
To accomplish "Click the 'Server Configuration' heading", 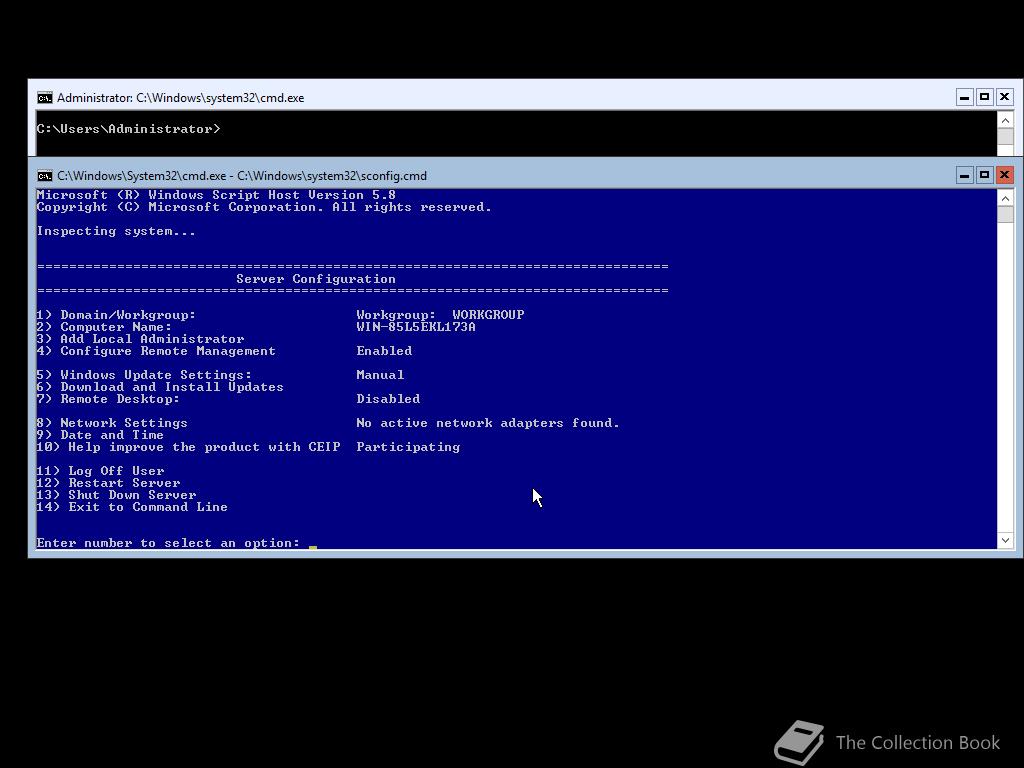I will pos(315,279).
